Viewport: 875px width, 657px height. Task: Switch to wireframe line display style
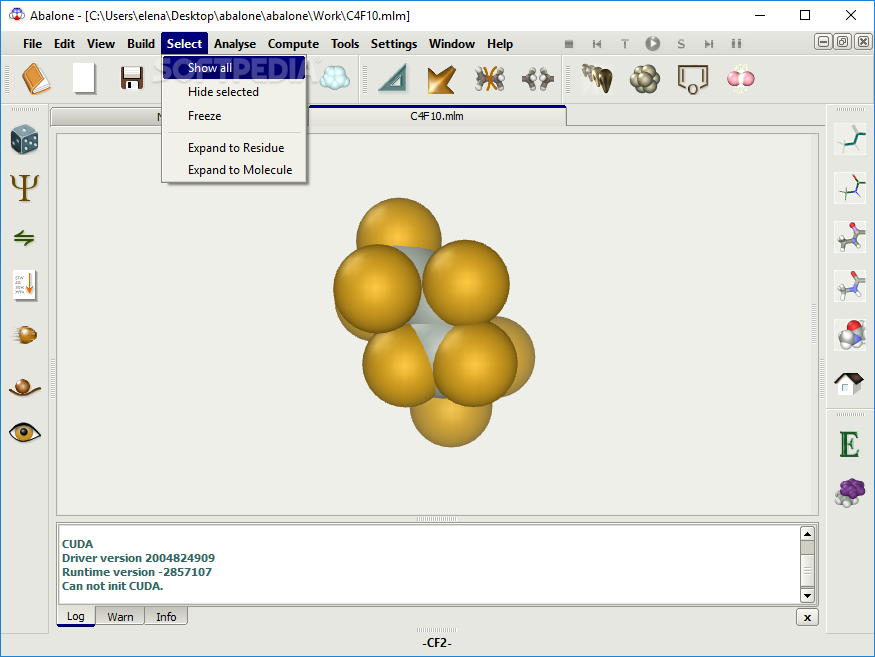pyautogui.click(x=850, y=140)
